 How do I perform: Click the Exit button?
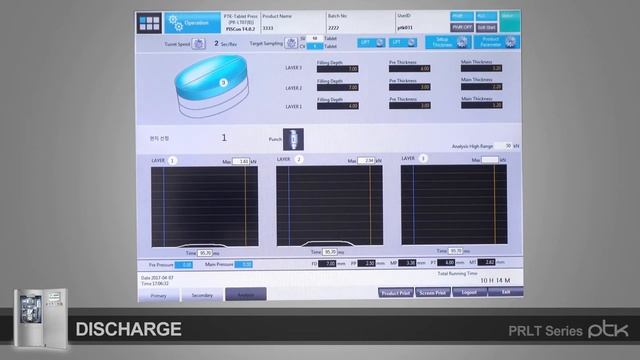click(506, 291)
